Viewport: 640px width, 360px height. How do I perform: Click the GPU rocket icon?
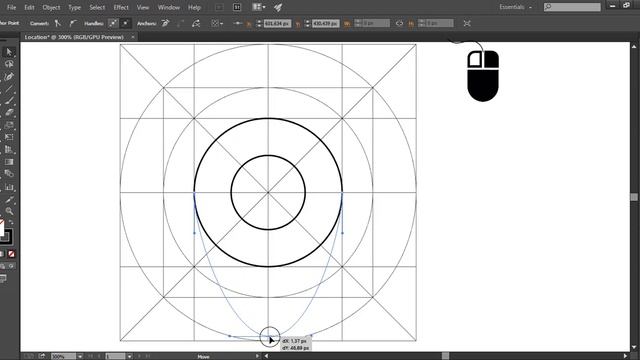(278, 7)
